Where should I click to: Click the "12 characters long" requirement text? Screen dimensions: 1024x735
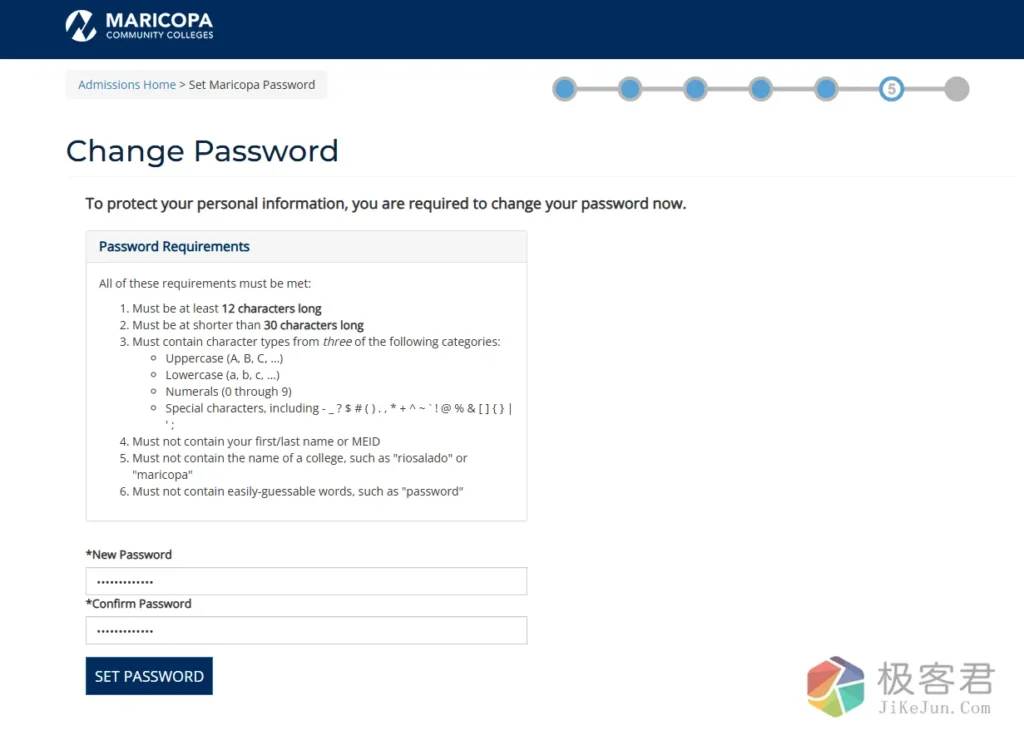[272, 309]
